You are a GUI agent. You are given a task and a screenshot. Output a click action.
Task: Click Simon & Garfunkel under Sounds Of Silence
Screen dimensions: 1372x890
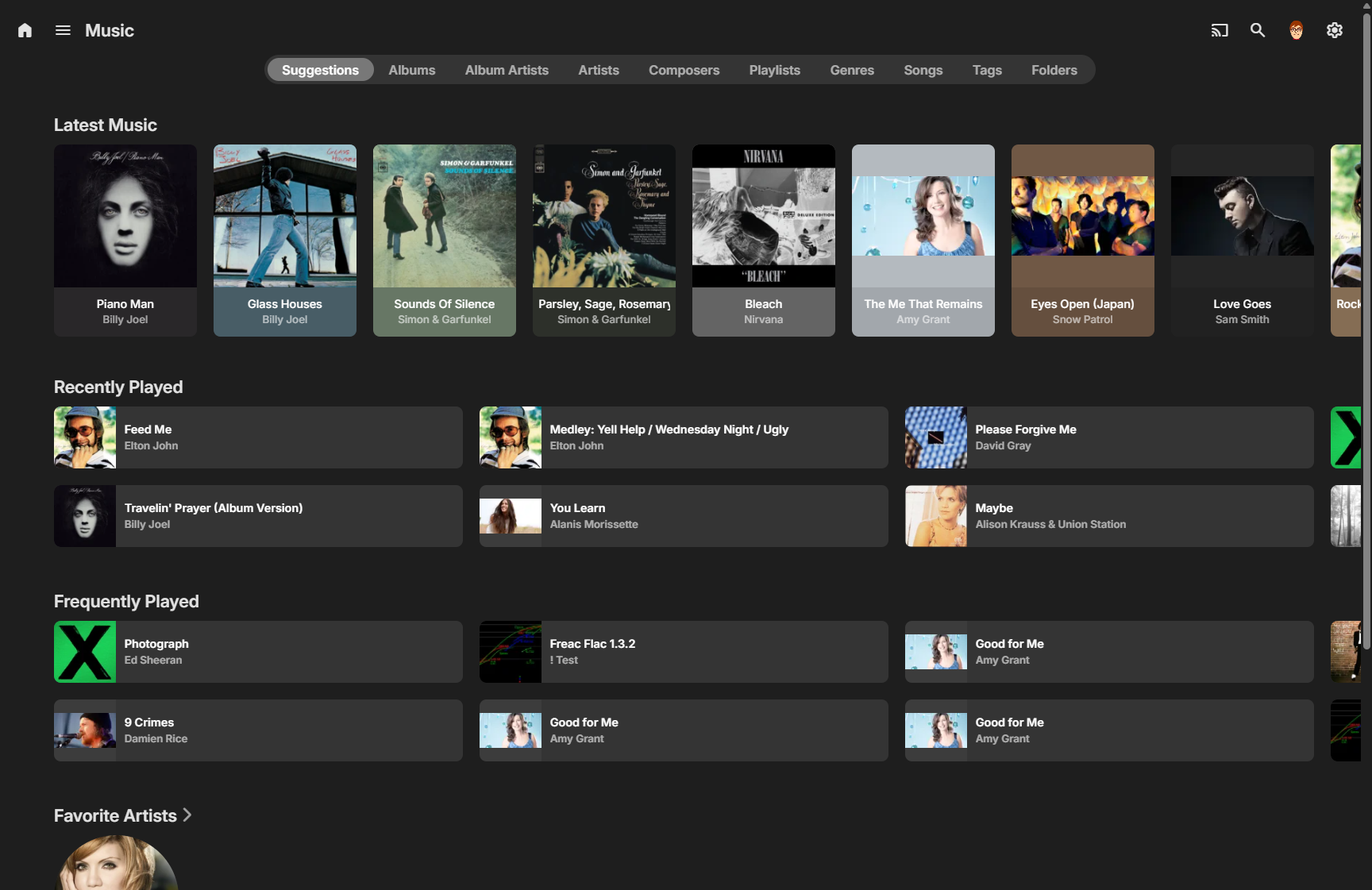click(x=445, y=319)
